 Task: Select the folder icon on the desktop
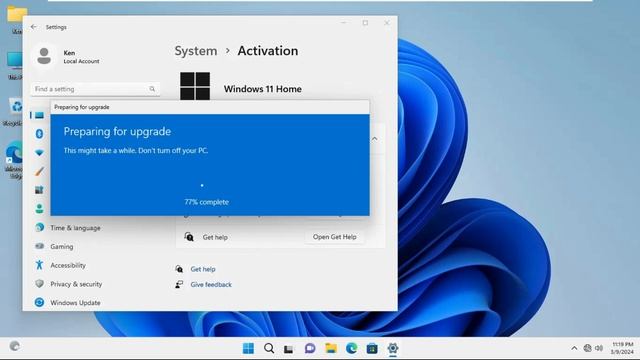pos(16,19)
